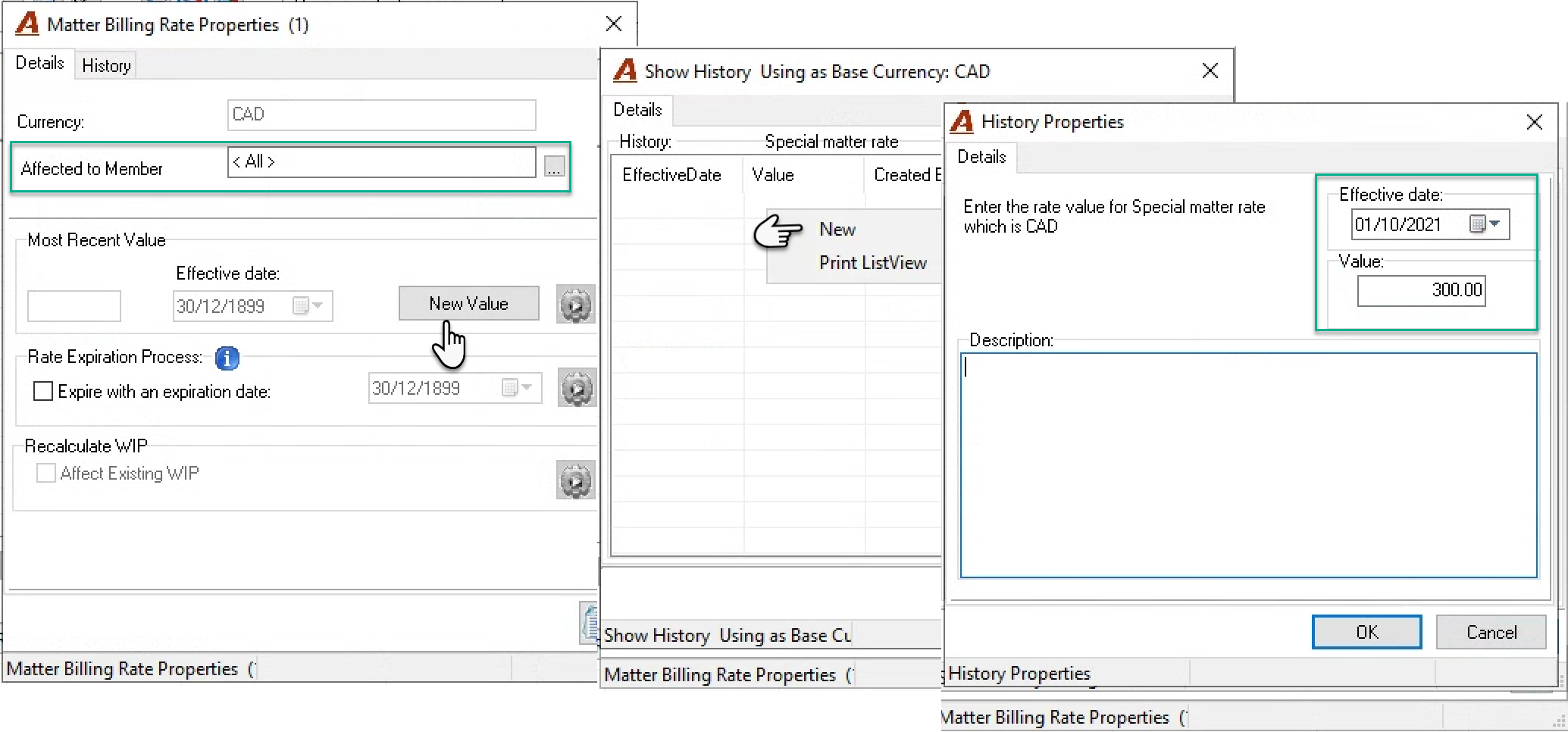Enable Expire with an expiration date checkbox

43,392
